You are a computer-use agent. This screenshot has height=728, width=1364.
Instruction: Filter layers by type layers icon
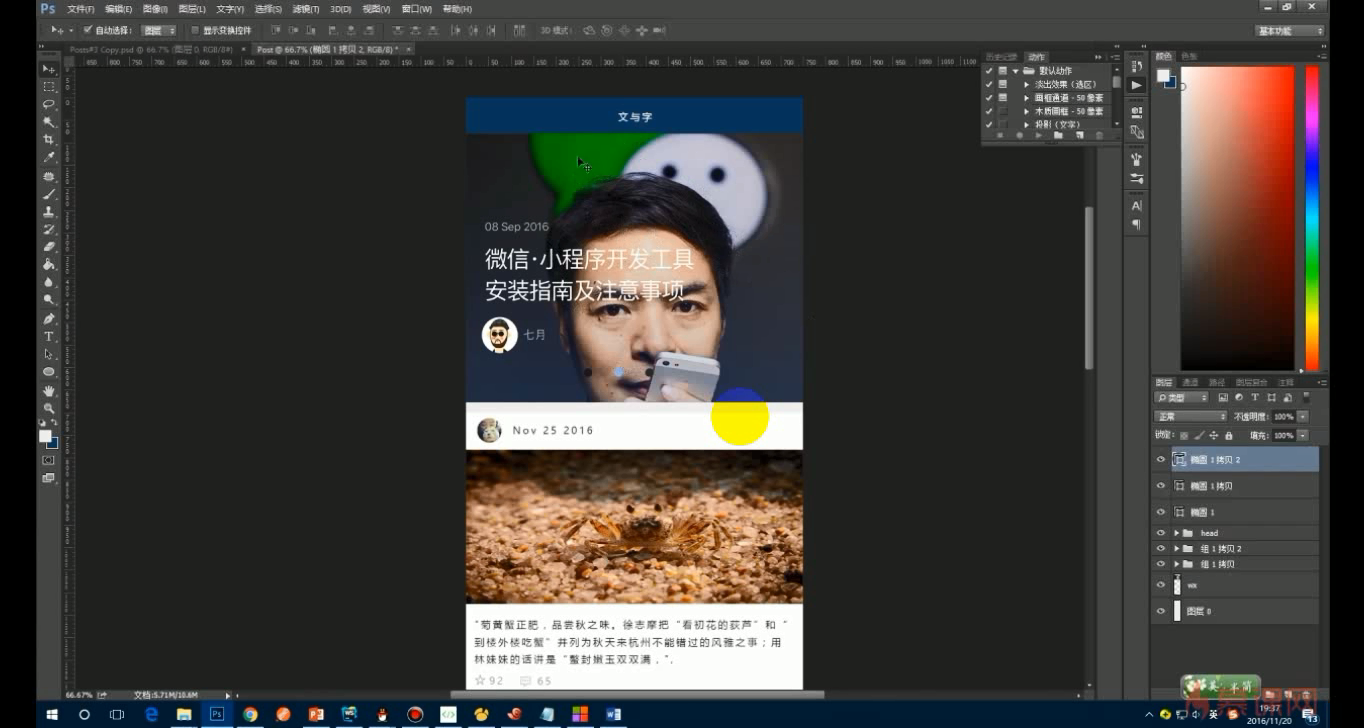[1255, 398]
